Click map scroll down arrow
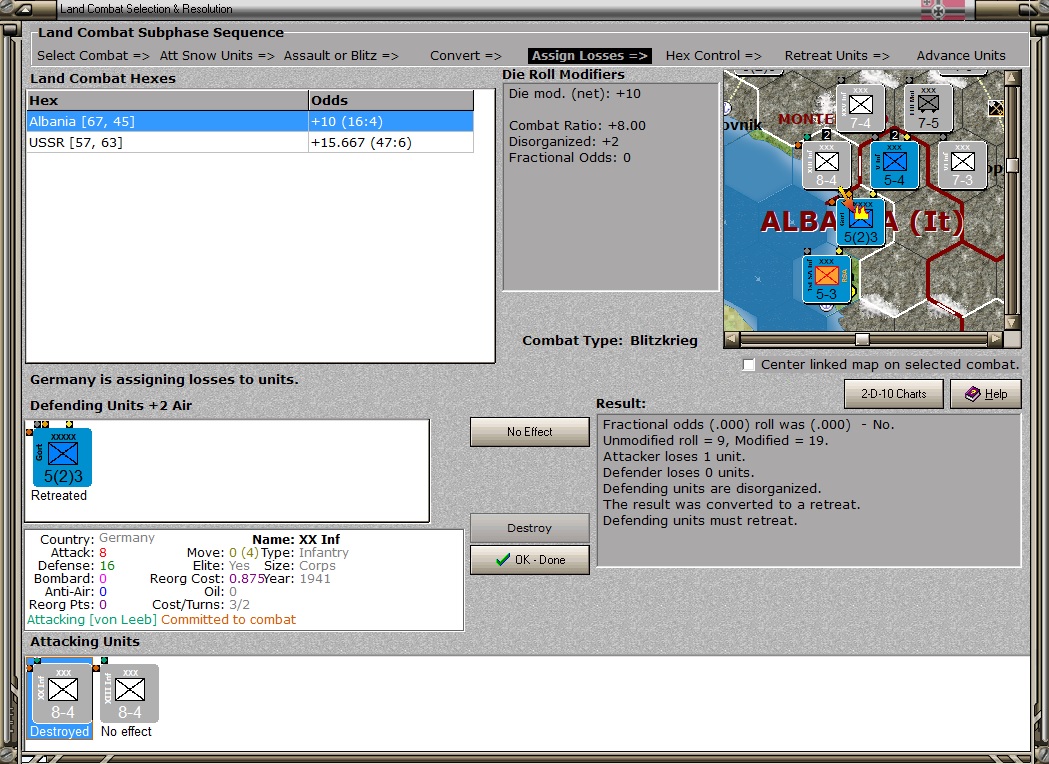 click(x=1012, y=322)
